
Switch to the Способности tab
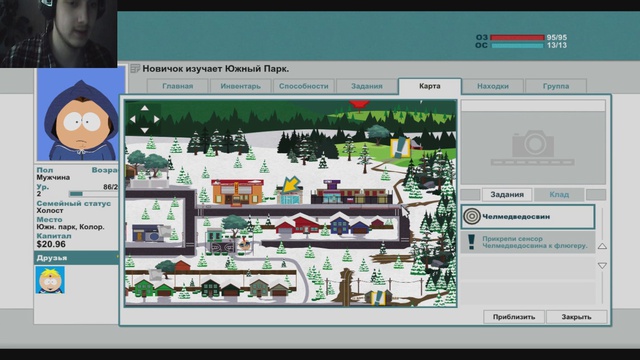303,86
